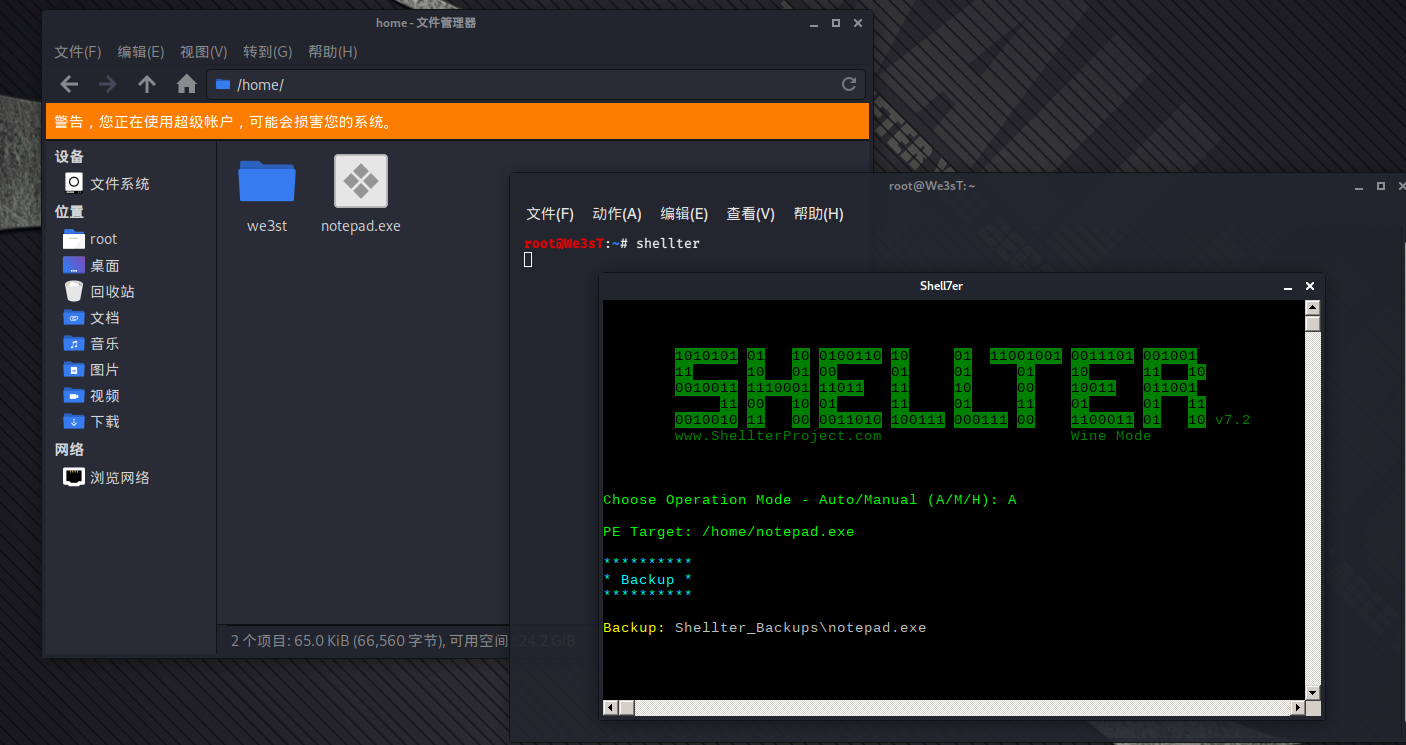
Task: Select the notepad.exe file icon
Action: pyautogui.click(x=361, y=181)
